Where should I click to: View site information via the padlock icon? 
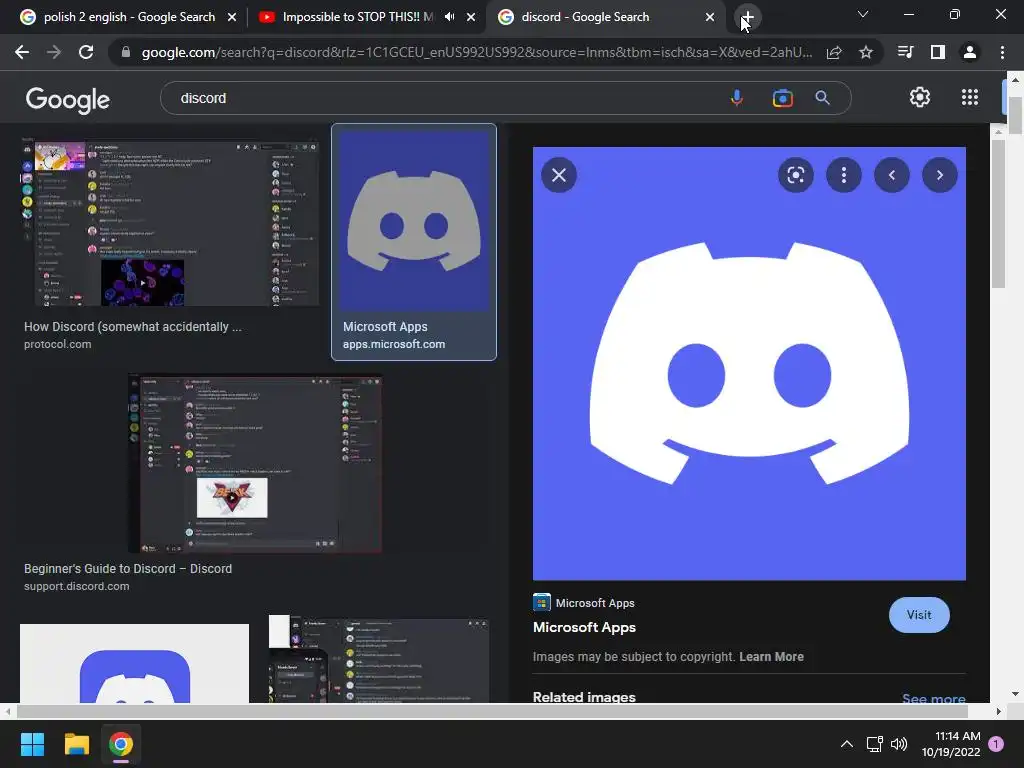click(125, 52)
